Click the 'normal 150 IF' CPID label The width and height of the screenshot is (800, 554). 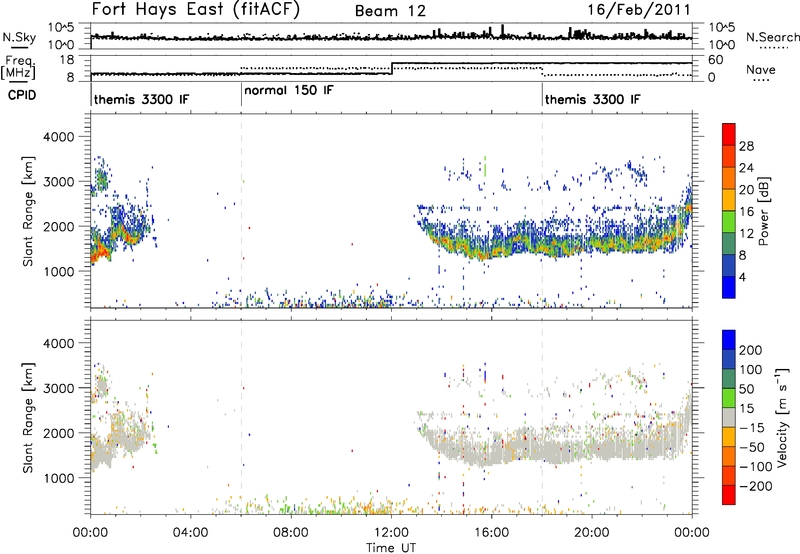coord(289,90)
